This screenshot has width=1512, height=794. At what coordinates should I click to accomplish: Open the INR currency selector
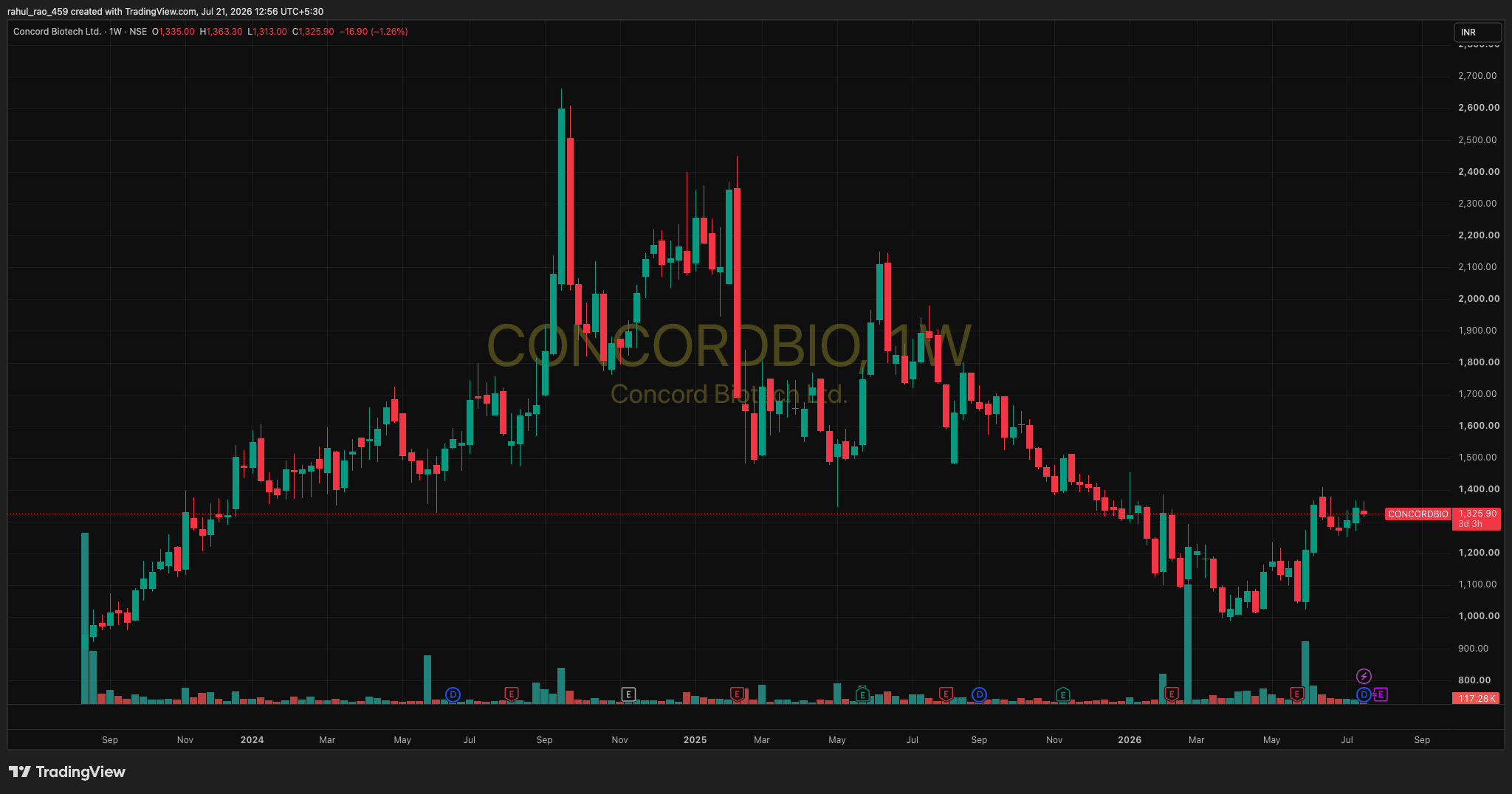click(x=1478, y=32)
